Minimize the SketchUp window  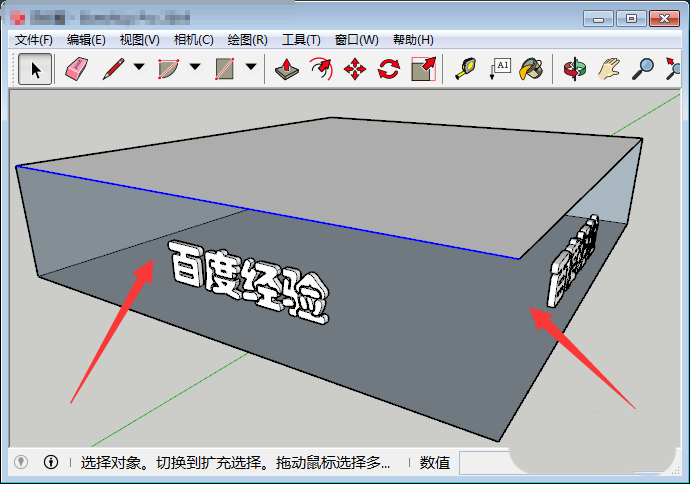[598, 18]
